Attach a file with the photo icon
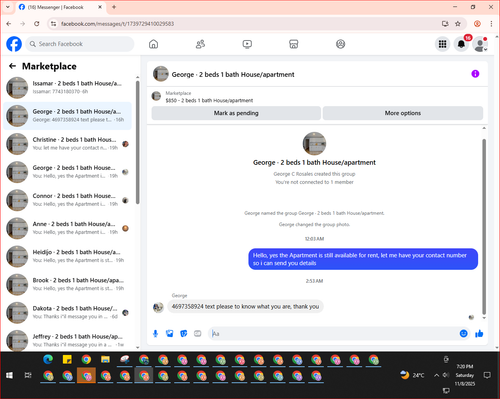500x399 pixels. click(170, 333)
